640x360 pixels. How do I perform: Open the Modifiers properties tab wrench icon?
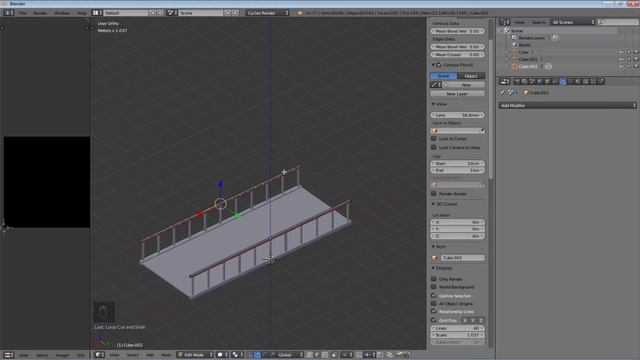[563, 82]
